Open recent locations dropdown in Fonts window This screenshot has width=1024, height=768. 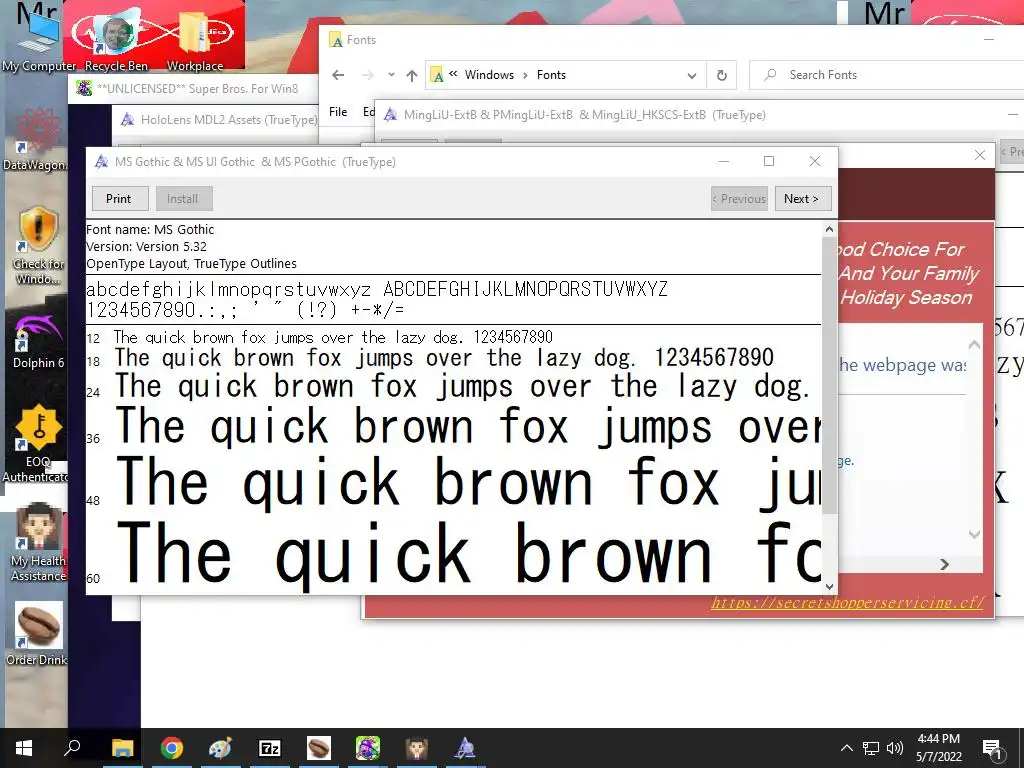[391, 75]
